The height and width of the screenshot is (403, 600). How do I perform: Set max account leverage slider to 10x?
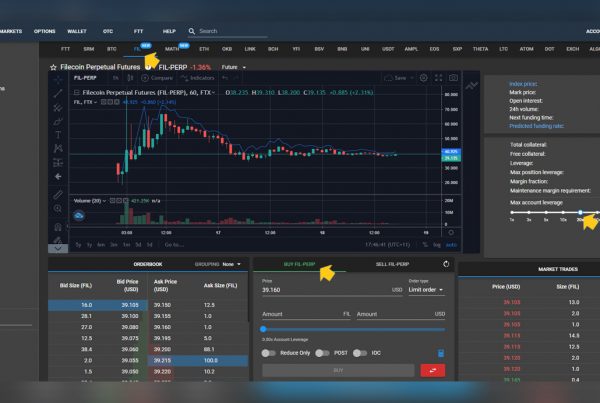tap(563, 212)
